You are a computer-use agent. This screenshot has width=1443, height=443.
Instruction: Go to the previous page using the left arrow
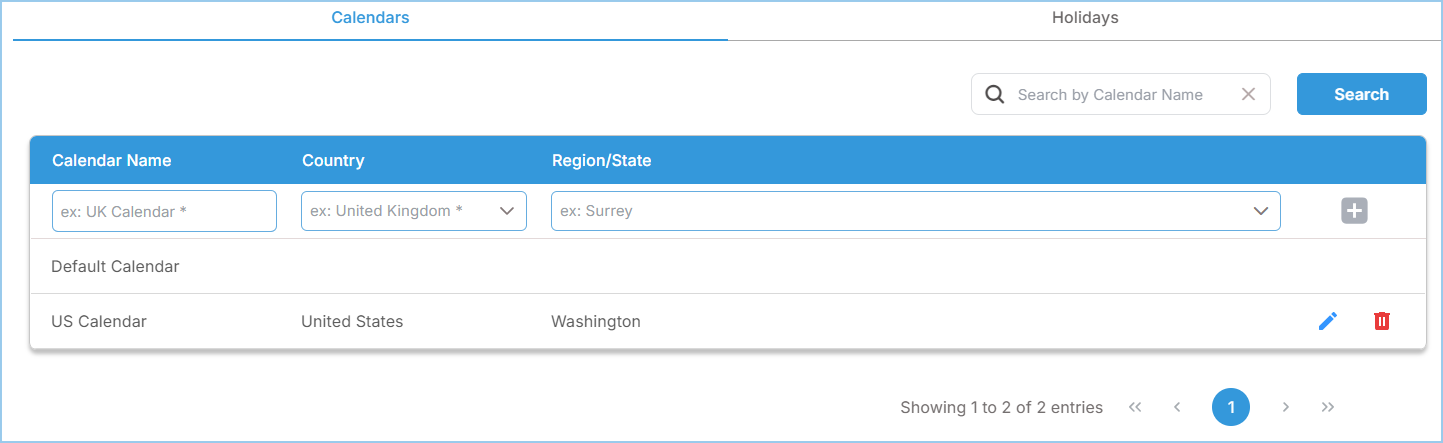1177,407
